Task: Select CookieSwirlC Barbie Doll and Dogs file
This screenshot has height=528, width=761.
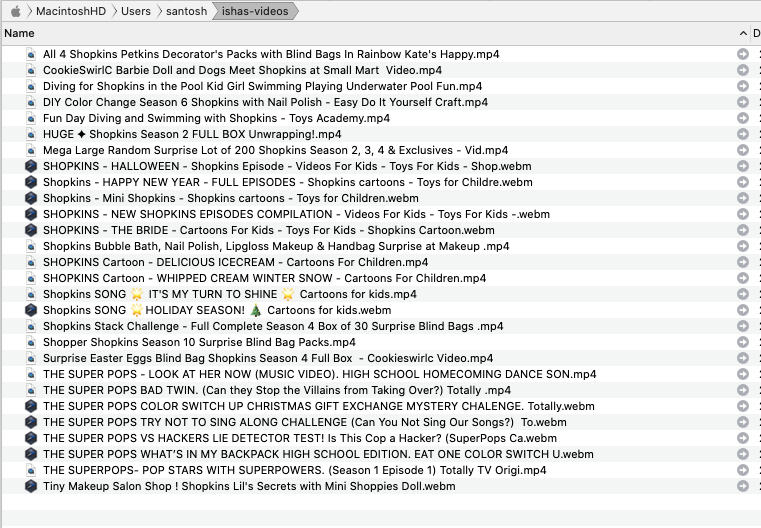Action: tap(243, 70)
